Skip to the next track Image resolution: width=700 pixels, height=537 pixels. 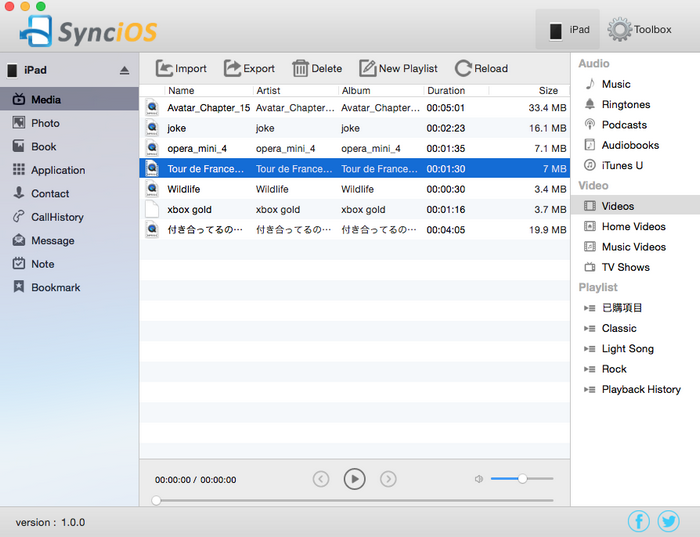(388, 479)
